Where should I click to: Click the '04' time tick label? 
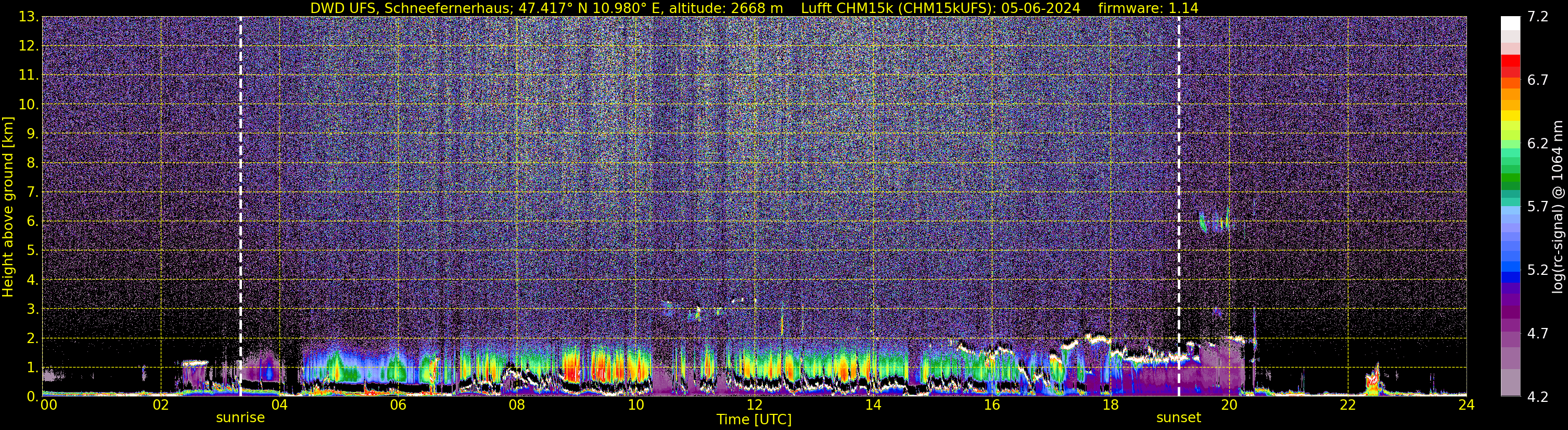coord(279,405)
